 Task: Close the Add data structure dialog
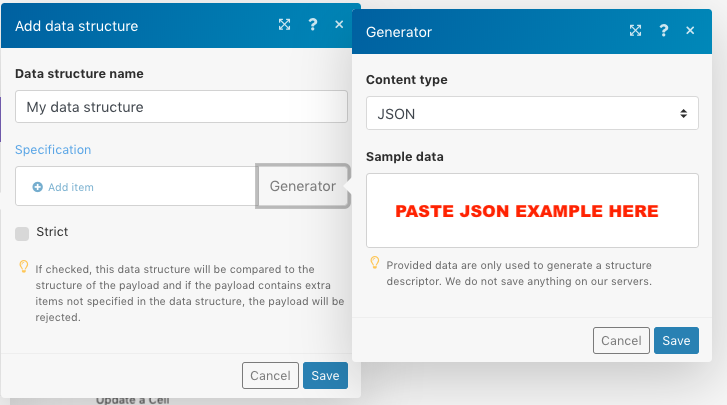[339, 25]
